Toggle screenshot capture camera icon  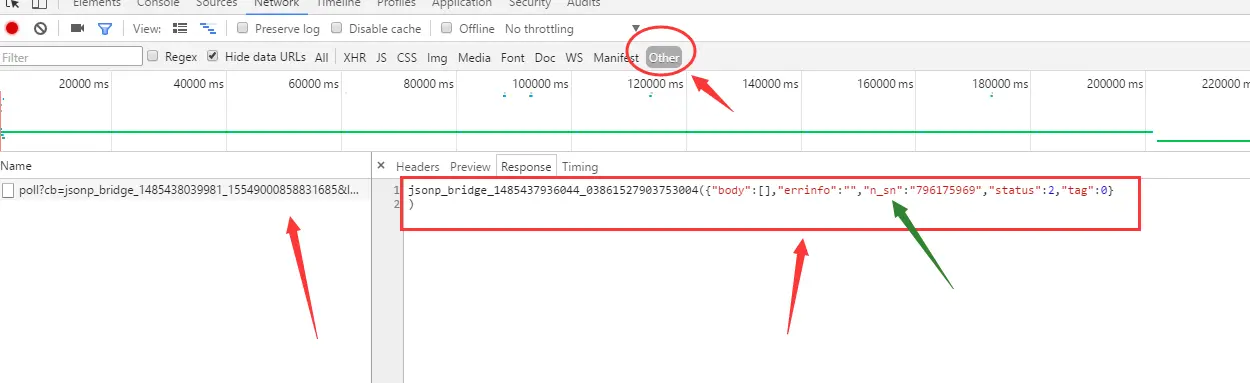77,29
